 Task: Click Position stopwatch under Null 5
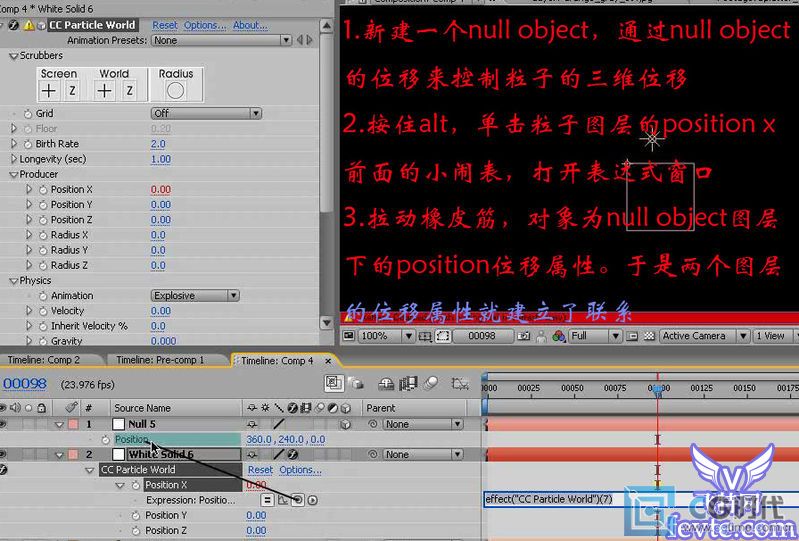point(105,440)
